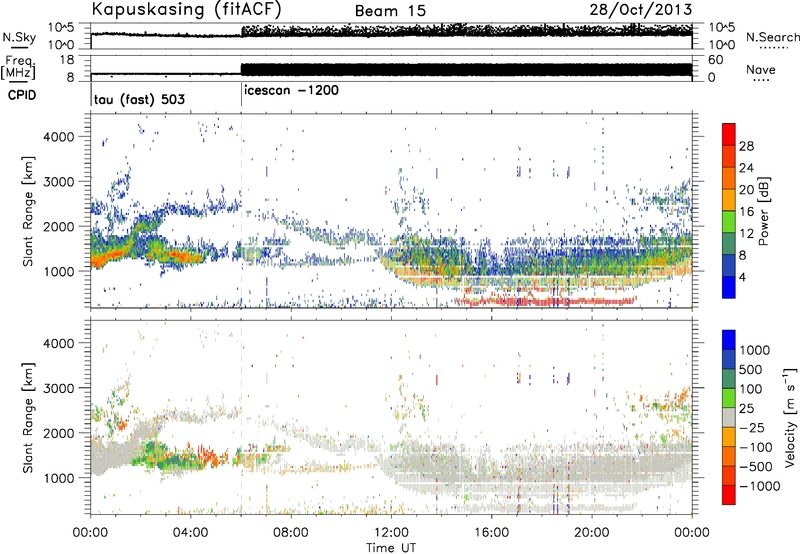800x554 pixels.
Task: Click the 'Nave' legend label
Action: (761, 70)
